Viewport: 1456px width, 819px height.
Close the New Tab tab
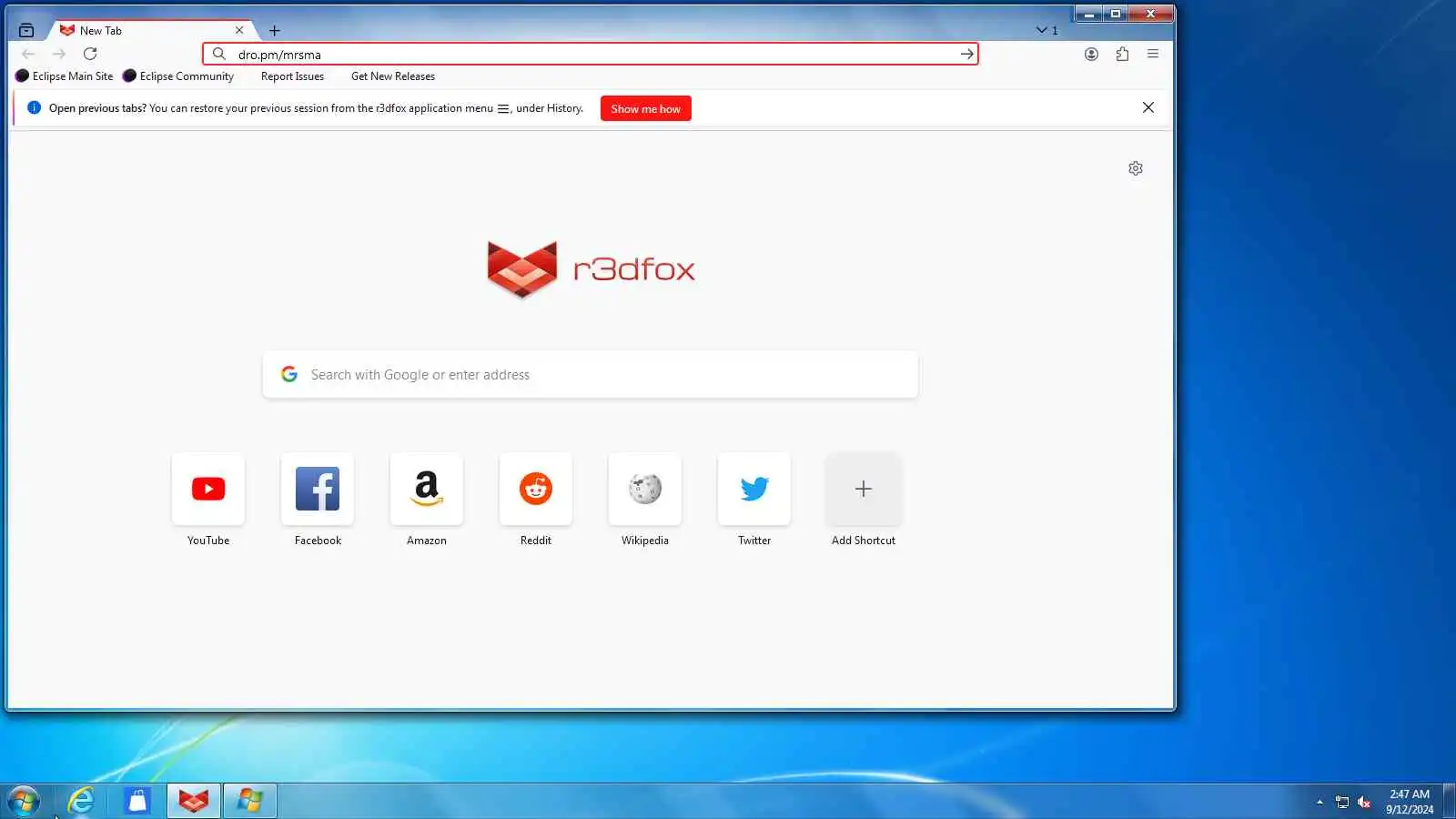239,30
